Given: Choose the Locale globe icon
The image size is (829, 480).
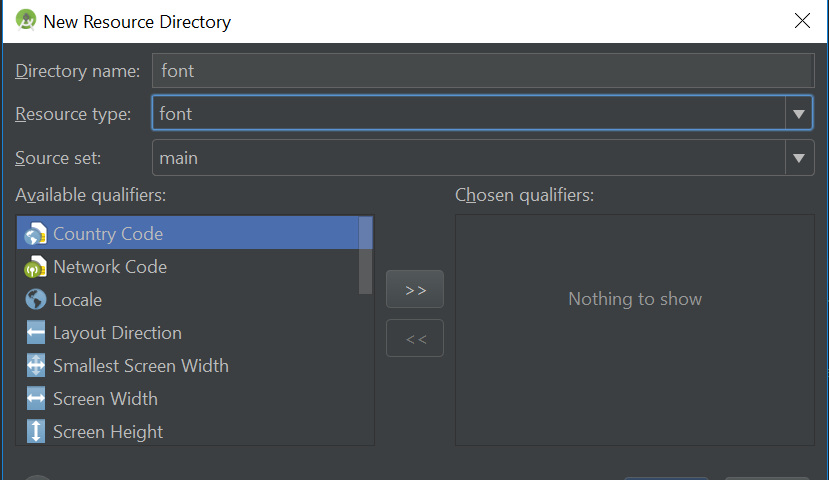Looking at the screenshot, I should click(35, 300).
